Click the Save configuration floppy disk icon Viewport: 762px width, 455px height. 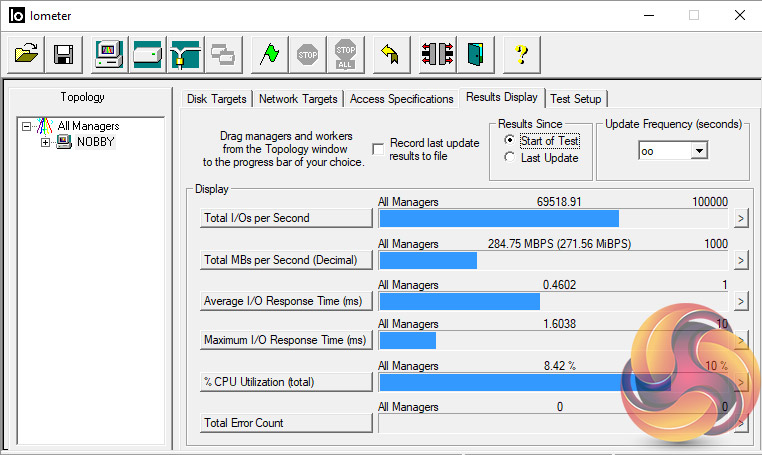(x=63, y=54)
